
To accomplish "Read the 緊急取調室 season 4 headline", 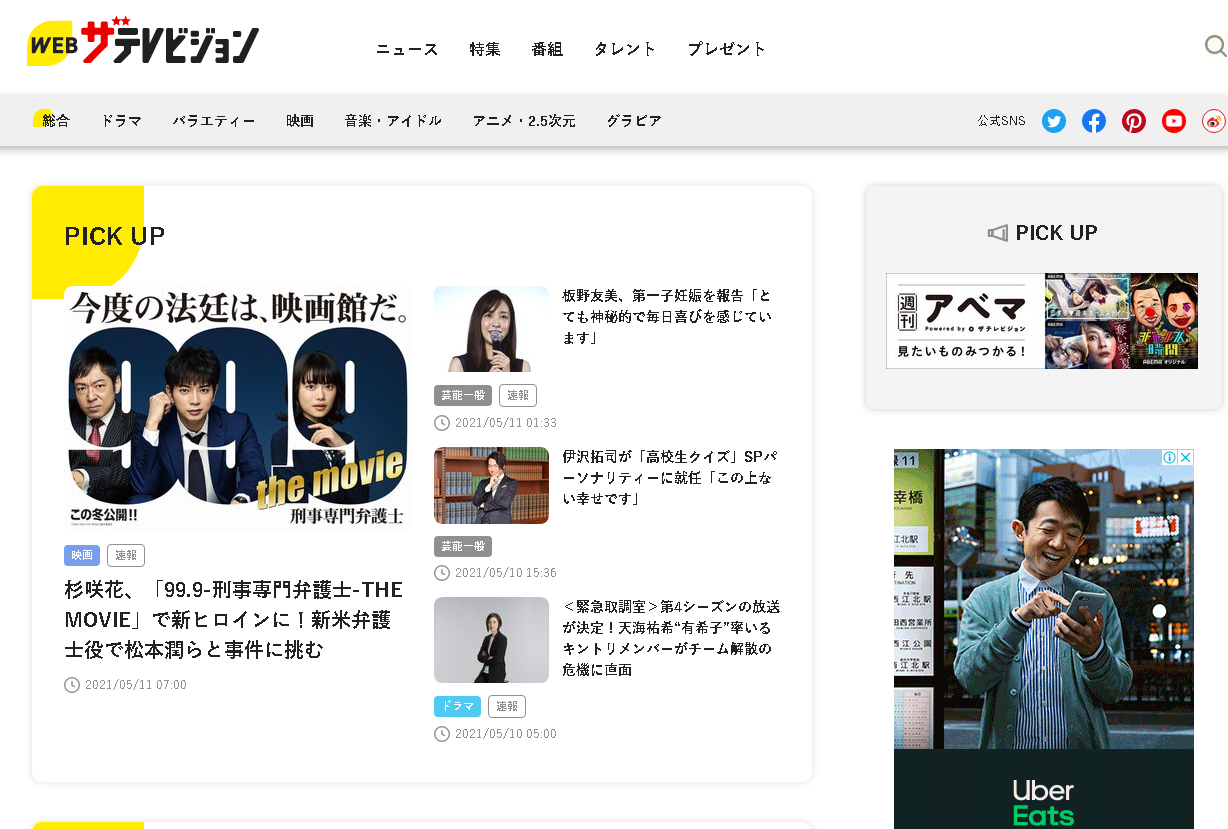I will click(671, 638).
